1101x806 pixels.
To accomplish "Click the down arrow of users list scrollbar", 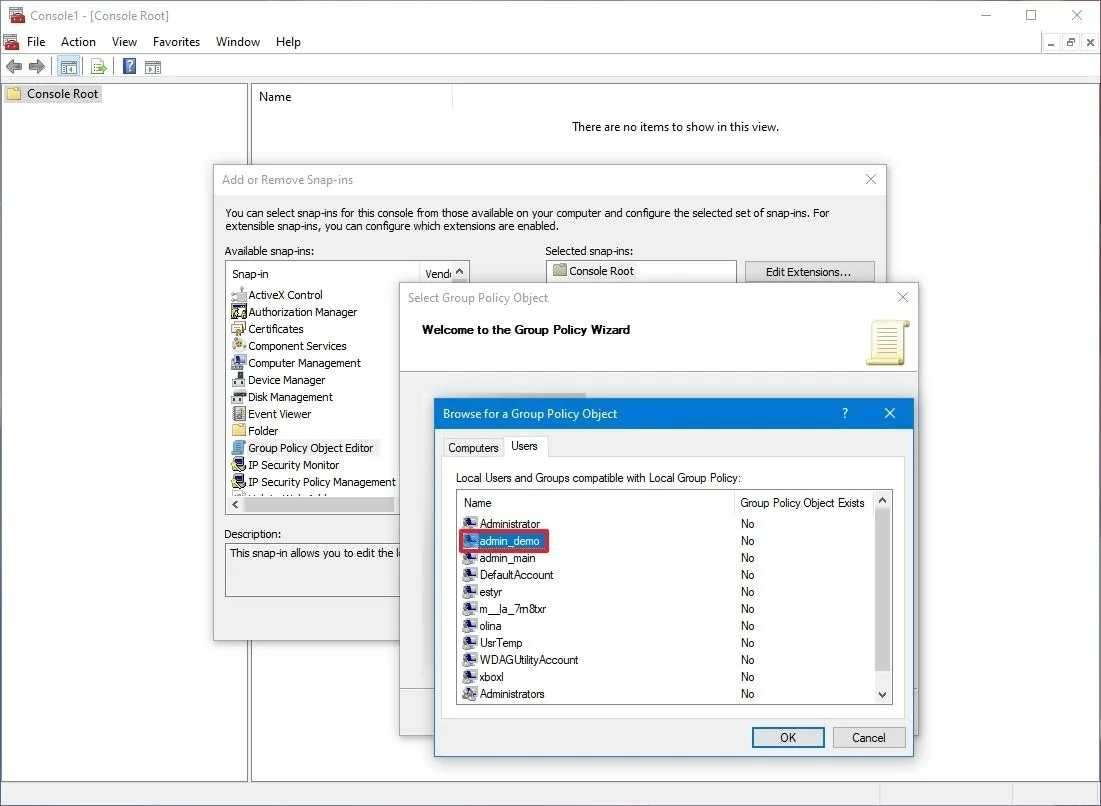I will tap(883, 694).
